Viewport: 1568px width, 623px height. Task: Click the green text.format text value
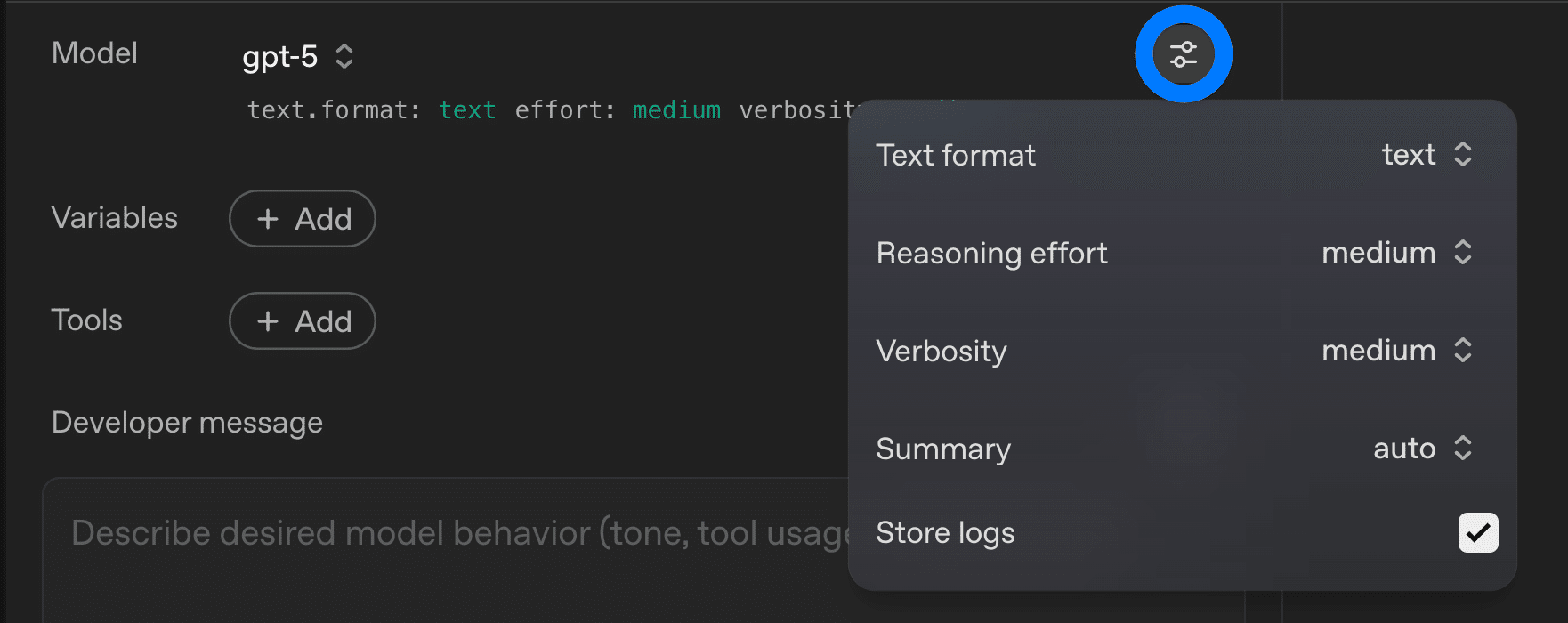tap(467, 110)
